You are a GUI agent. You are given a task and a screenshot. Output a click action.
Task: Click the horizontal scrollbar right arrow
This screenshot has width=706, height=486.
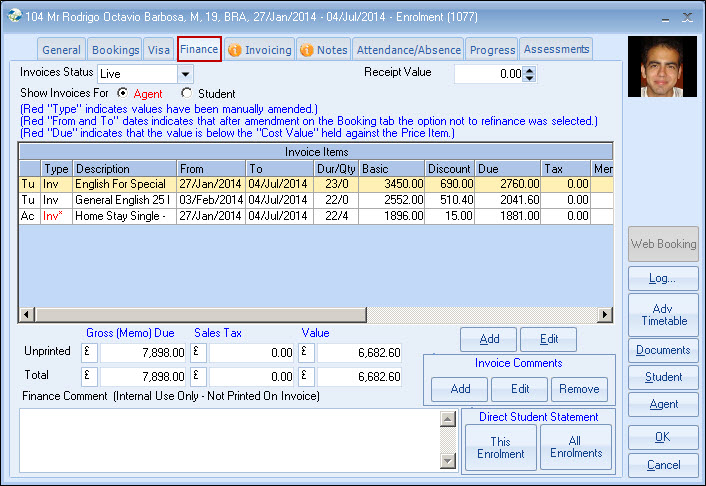[x=605, y=314]
